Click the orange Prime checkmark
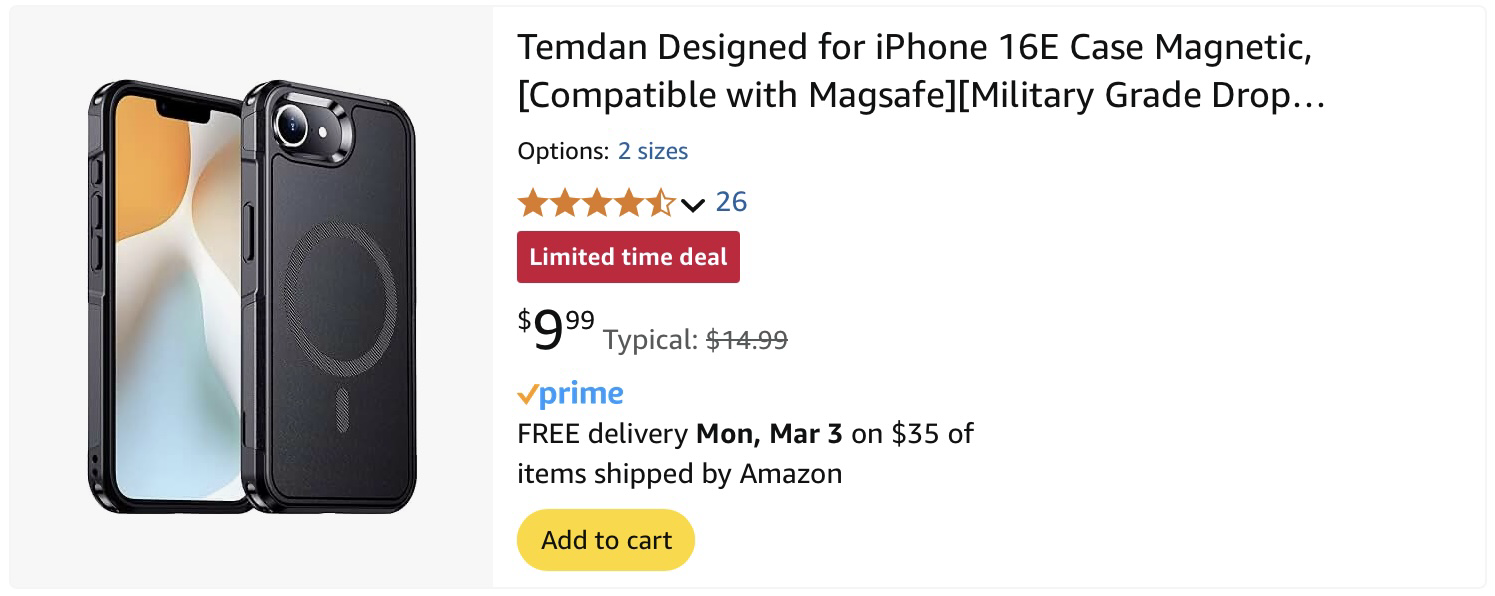Screen dimensions: 1495x596 (527, 395)
